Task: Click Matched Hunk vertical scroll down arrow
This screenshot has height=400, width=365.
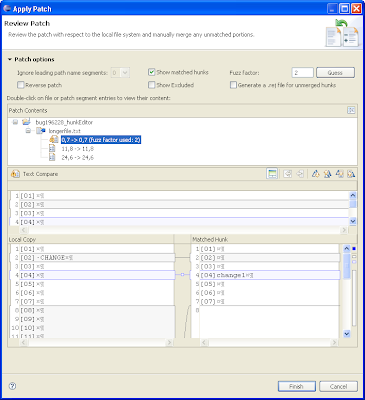Action: (347, 333)
